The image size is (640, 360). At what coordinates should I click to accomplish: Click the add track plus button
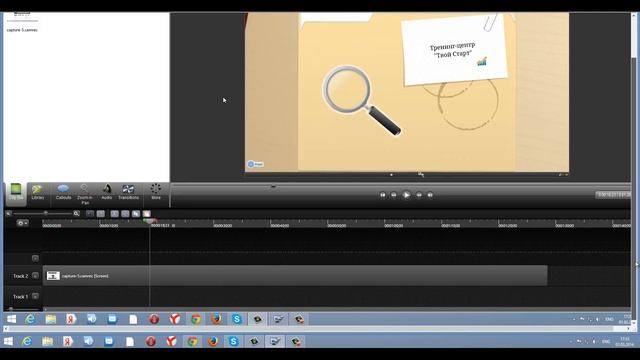[x=36, y=258]
